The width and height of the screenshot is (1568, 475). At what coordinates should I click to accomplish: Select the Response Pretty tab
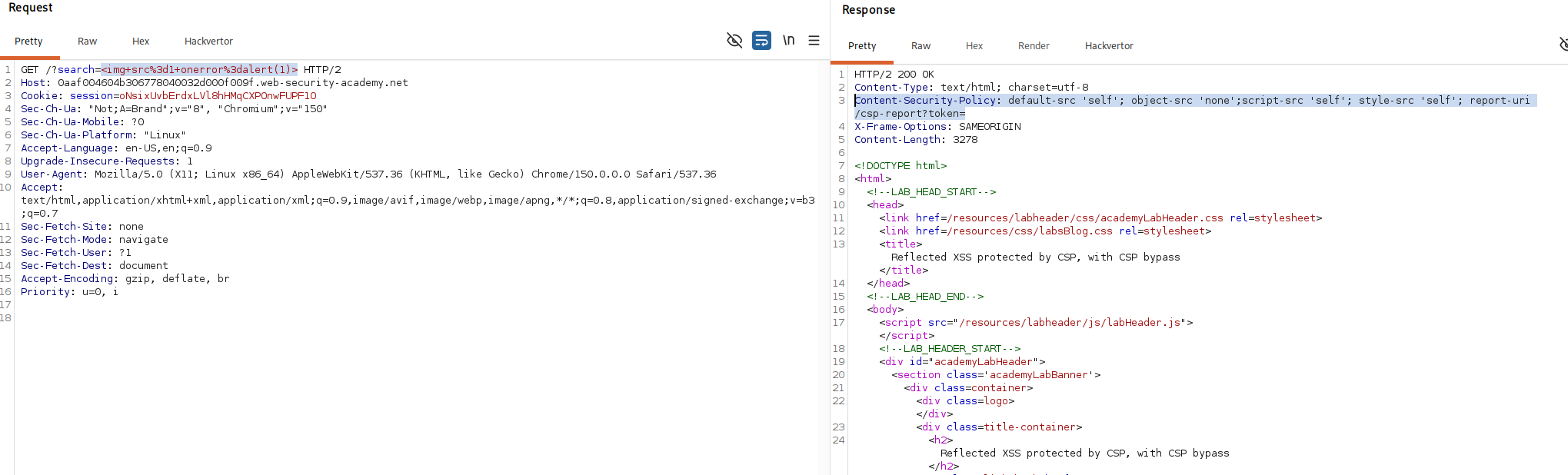click(862, 46)
